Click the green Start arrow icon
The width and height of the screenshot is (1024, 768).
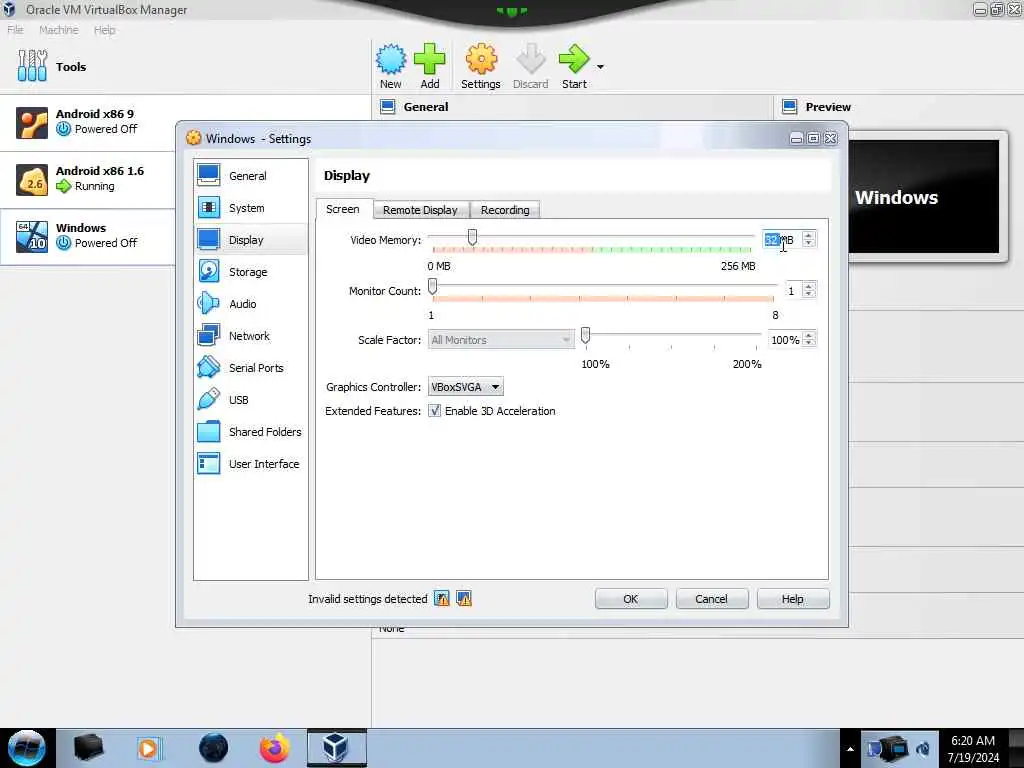[x=574, y=59]
